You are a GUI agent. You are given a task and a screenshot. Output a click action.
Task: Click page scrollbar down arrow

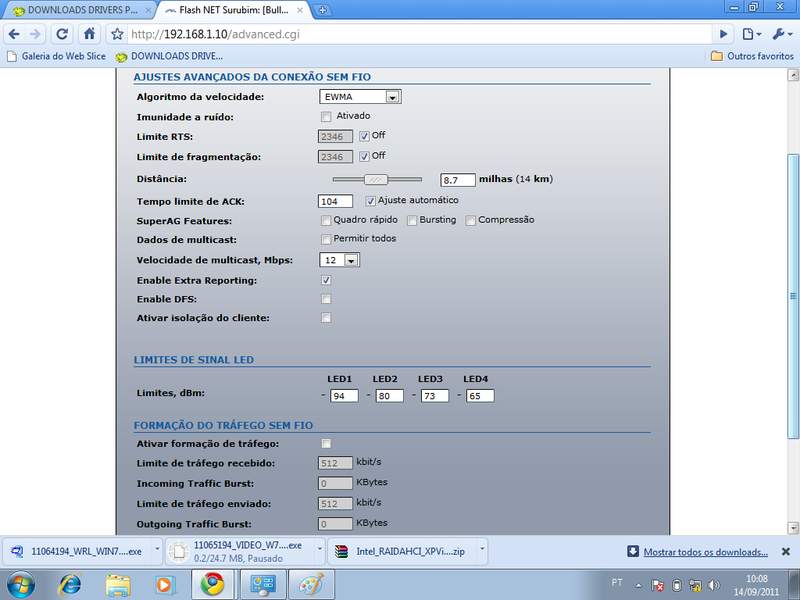(793, 528)
